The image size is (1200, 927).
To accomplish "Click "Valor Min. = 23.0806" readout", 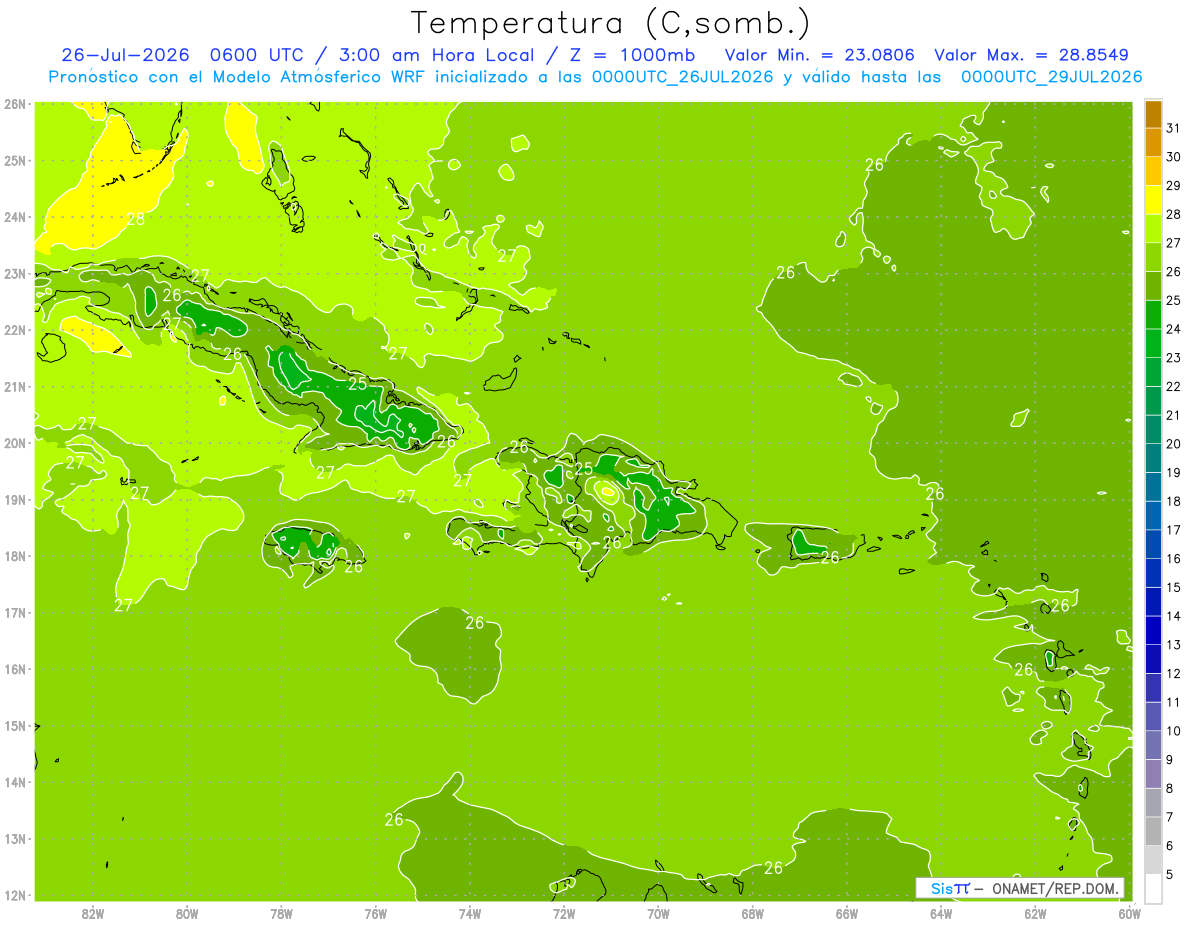I will [820, 55].
